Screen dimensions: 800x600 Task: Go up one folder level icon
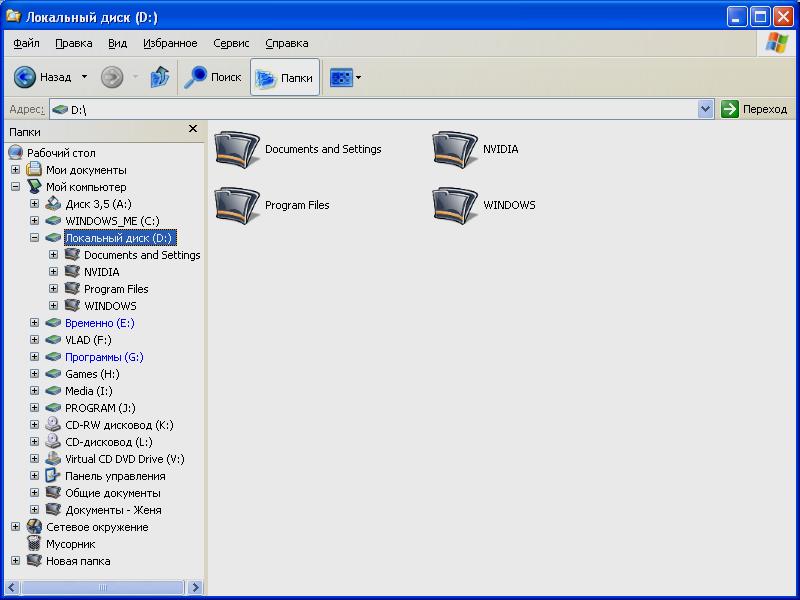pos(160,78)
